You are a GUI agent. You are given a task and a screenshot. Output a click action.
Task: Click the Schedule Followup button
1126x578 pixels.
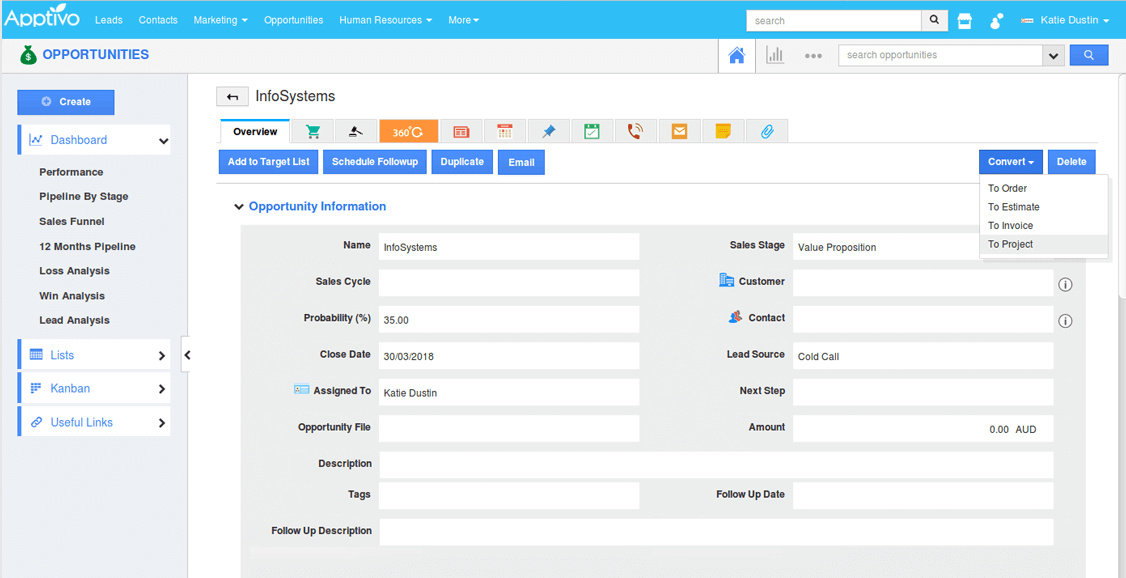pyautogui.click(x=374, y=161)
